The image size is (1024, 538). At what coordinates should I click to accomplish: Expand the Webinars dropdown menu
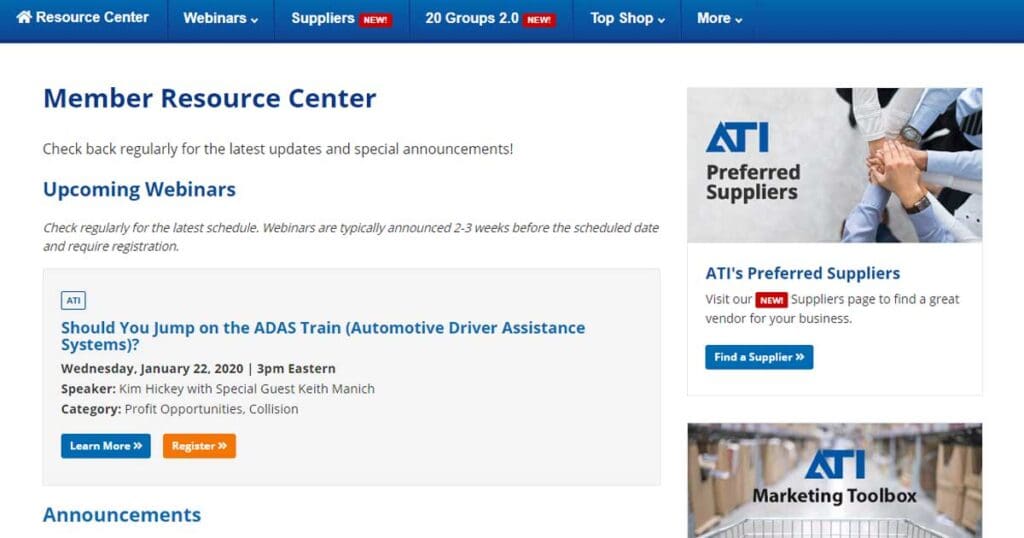[221, 18]
